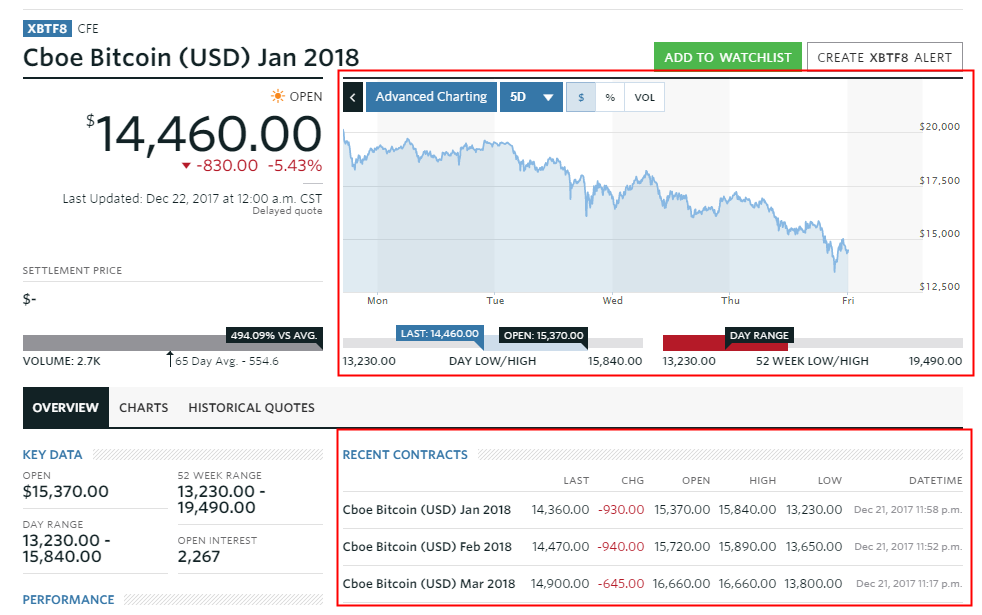Click the CHG column header
Viewport: 982px width, 615px height.
pyautogui.click(x=633, y=480)
